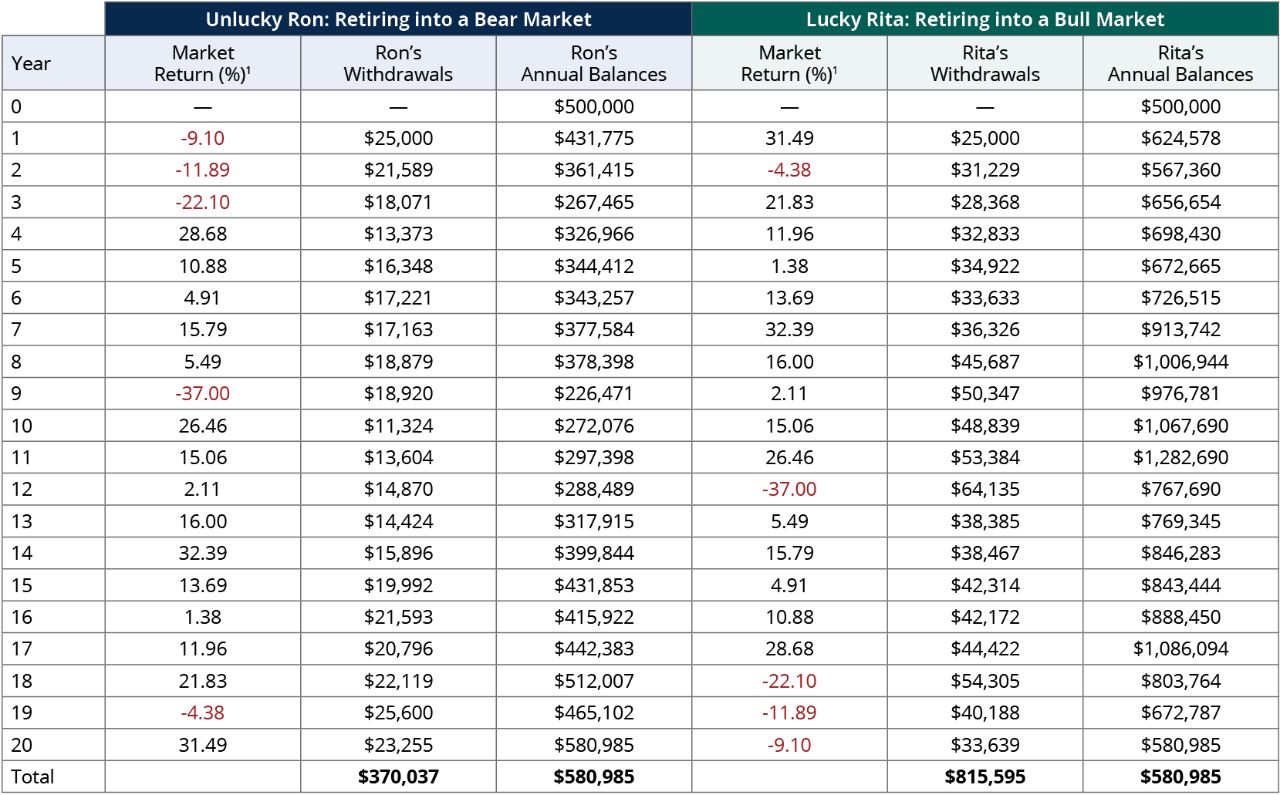Select the 'Year' column header

tap(53, 63)
